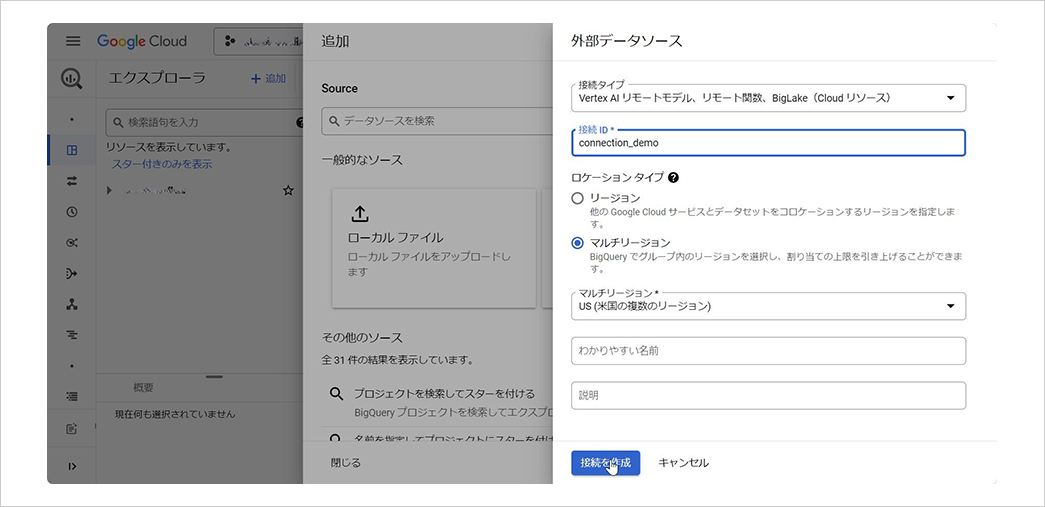Open the マルチリージョン US dropdown
Image resolution: width=1045 pixels, height=507 pixels.
(768, 306)
